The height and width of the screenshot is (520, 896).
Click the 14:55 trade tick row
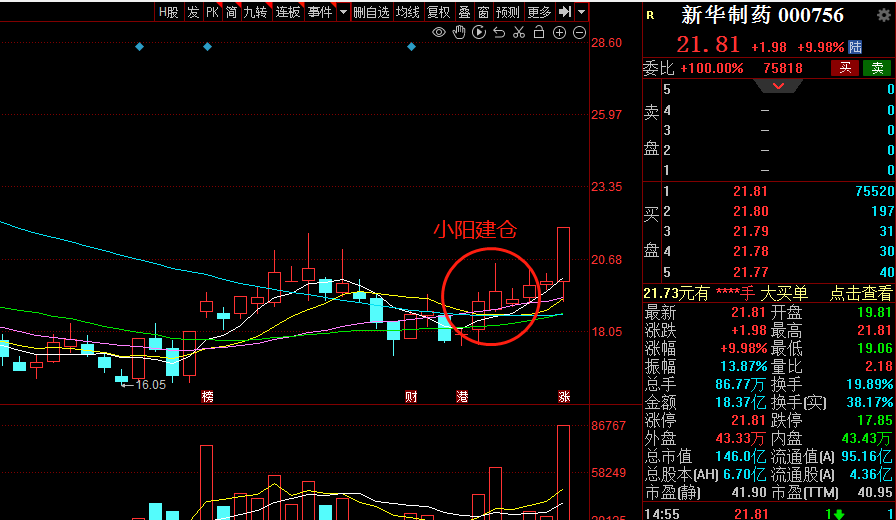click(769, 514)
